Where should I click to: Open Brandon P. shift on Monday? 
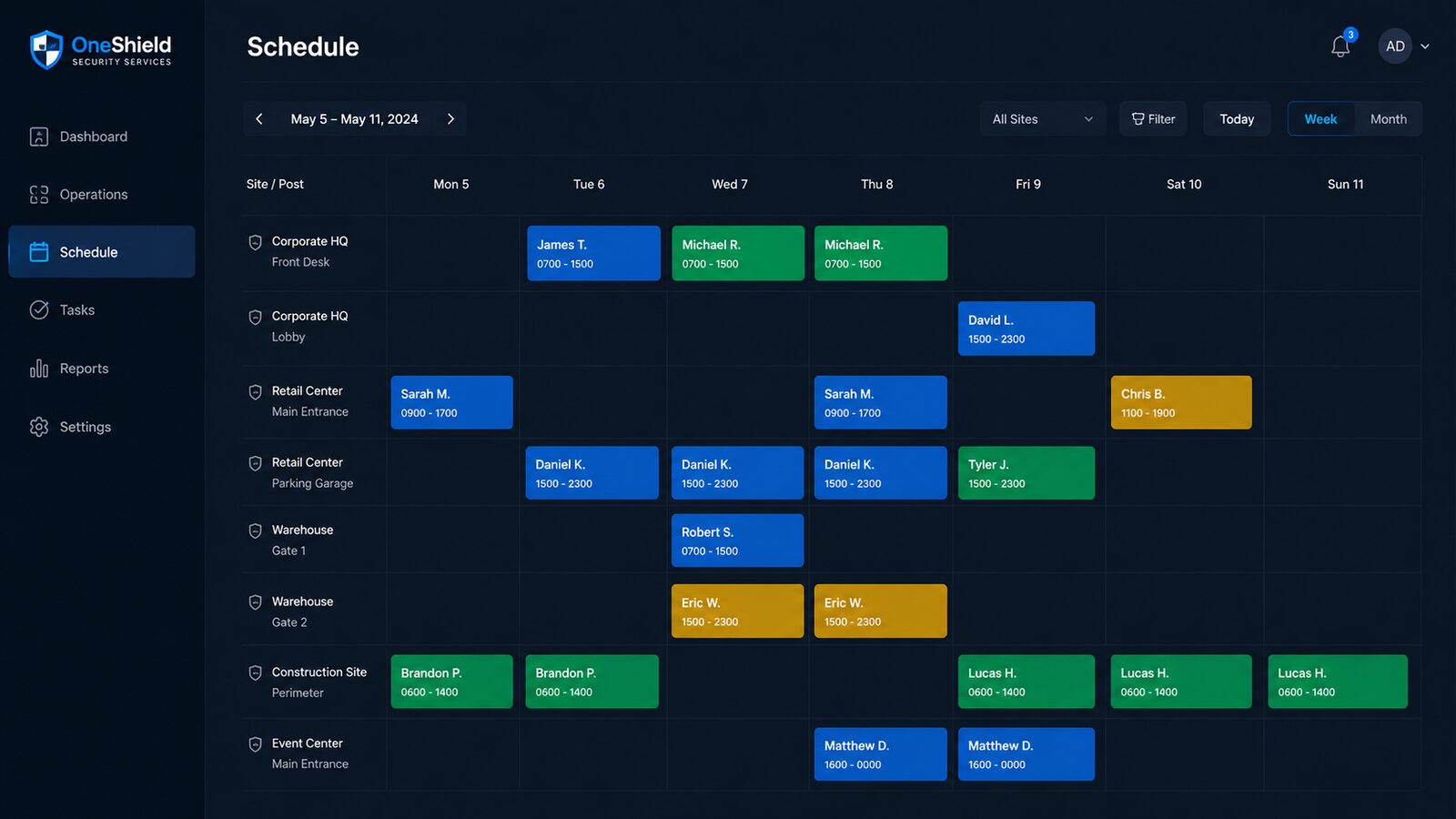click(451, 682)
